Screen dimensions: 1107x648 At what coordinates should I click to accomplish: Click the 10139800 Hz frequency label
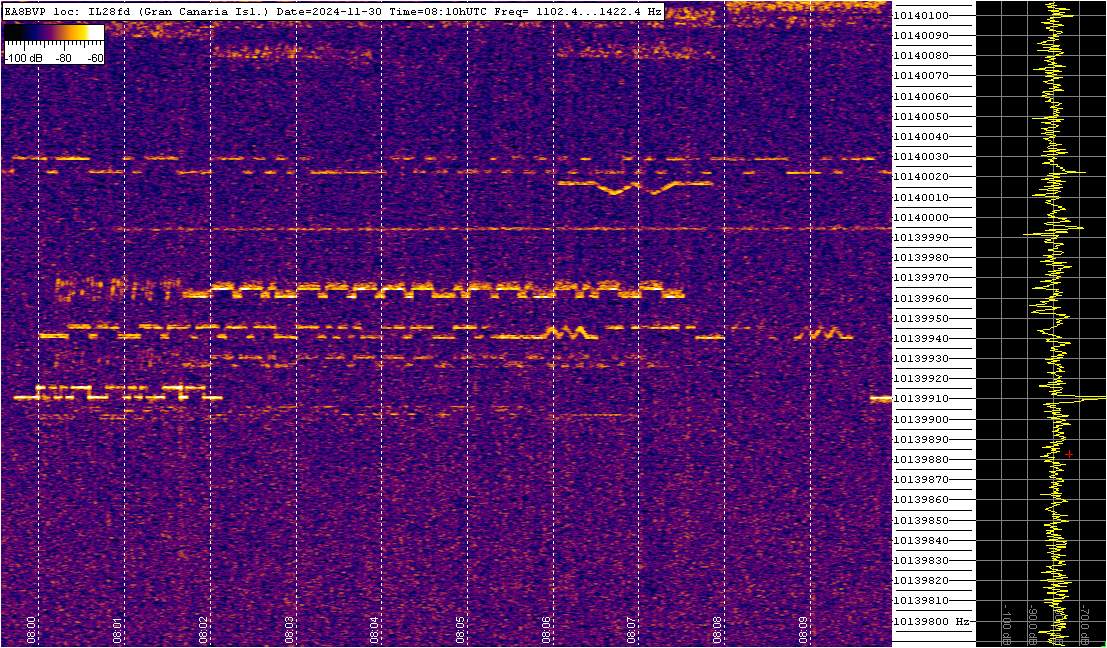(931, 621)
